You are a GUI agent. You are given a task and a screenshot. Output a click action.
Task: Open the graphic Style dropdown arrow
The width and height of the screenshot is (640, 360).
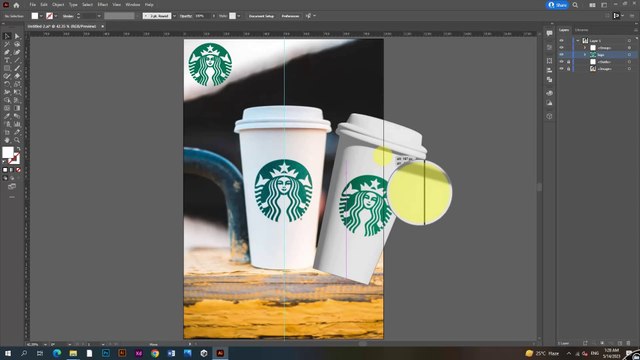[x=239, y=16]
